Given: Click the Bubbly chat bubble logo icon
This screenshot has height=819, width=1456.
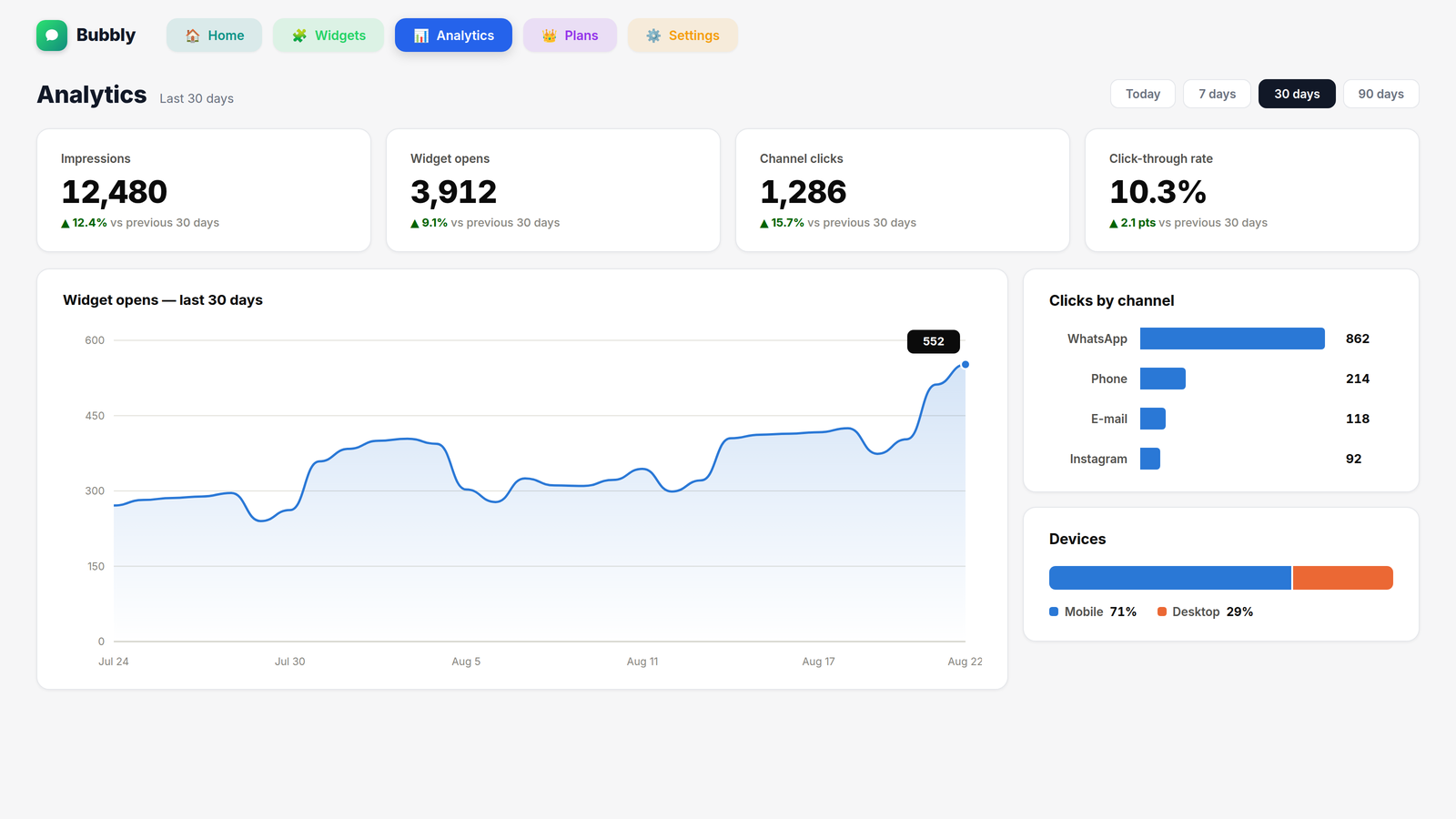Looking at the screenshot, I should [x=52, y=35].
